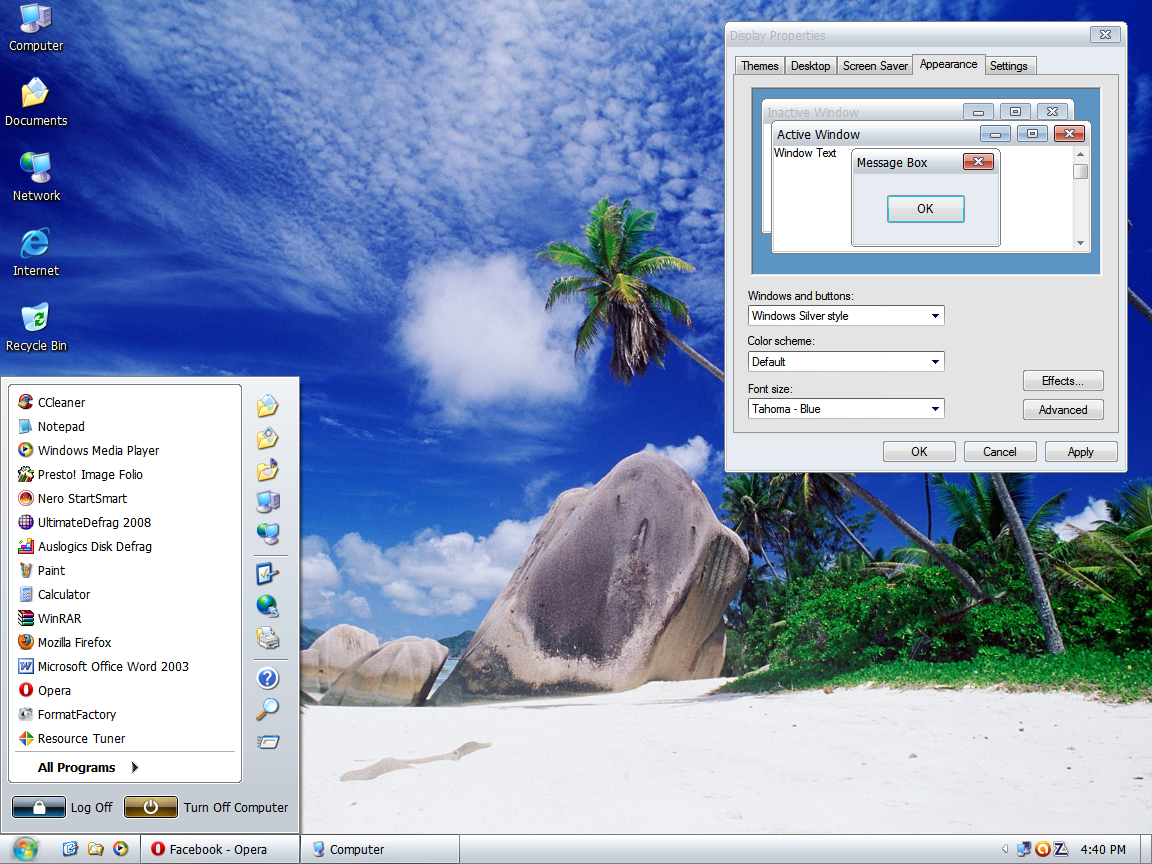
Task: Switch to the Settings tab
Action: click(1008, 66)
